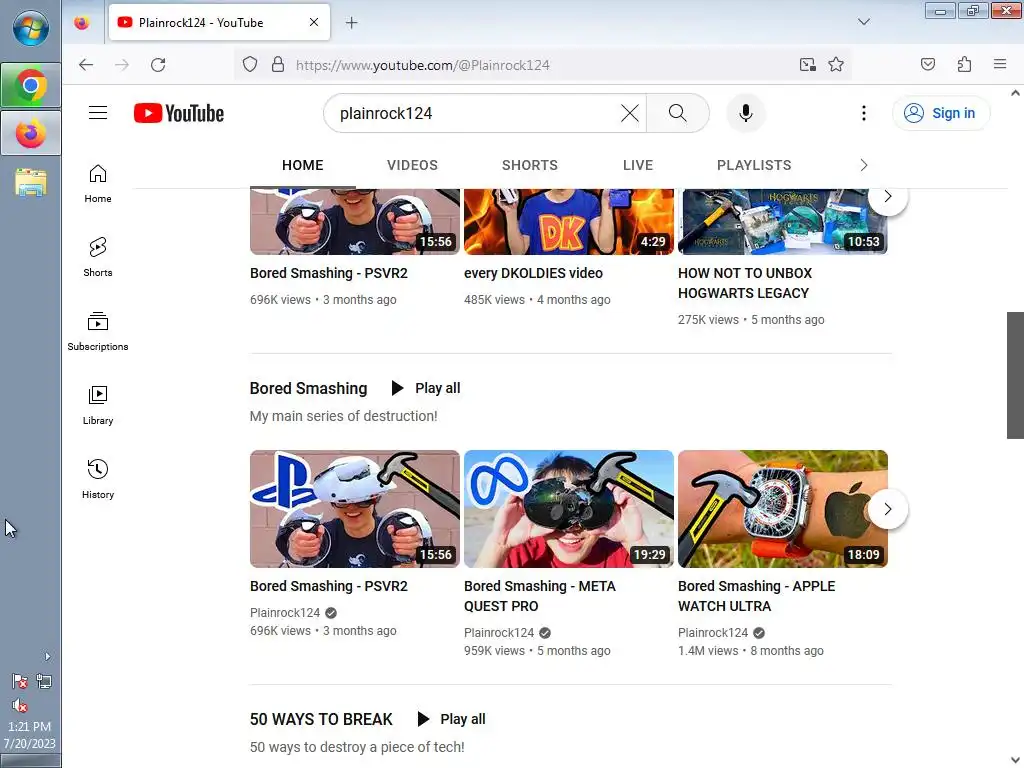Open the Hogwarts Legacy unboxing thumbnail
This screenshot has width=1024, height=768.
click(782, 221)
